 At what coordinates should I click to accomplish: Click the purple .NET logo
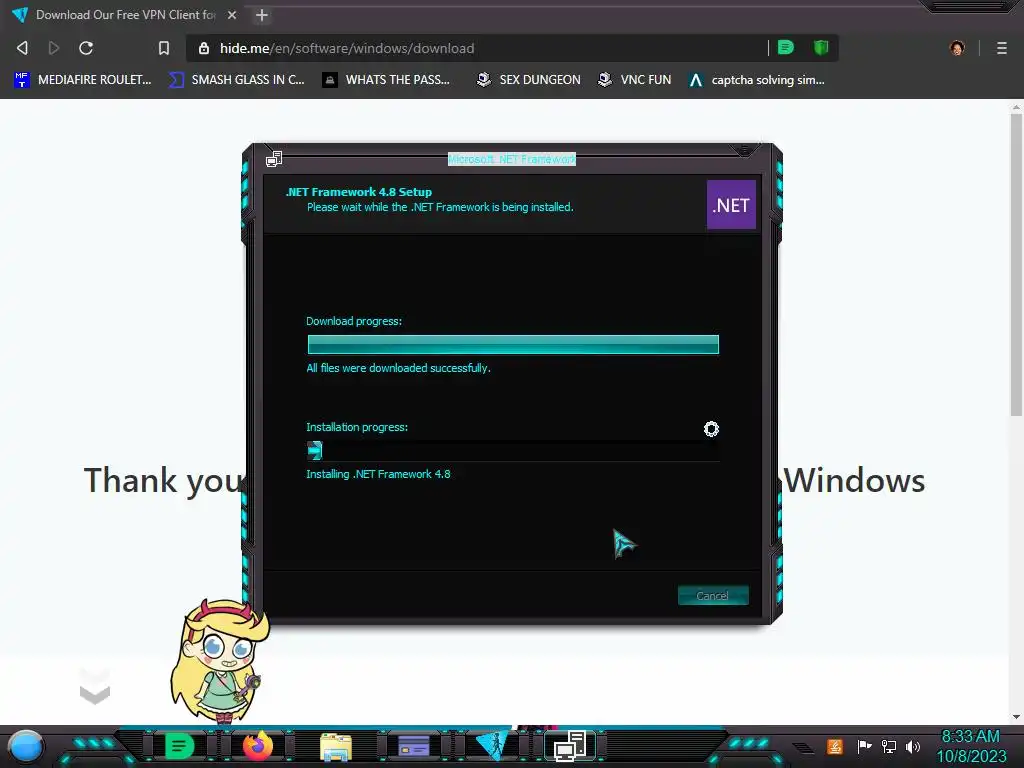click(x=731, y=205)
